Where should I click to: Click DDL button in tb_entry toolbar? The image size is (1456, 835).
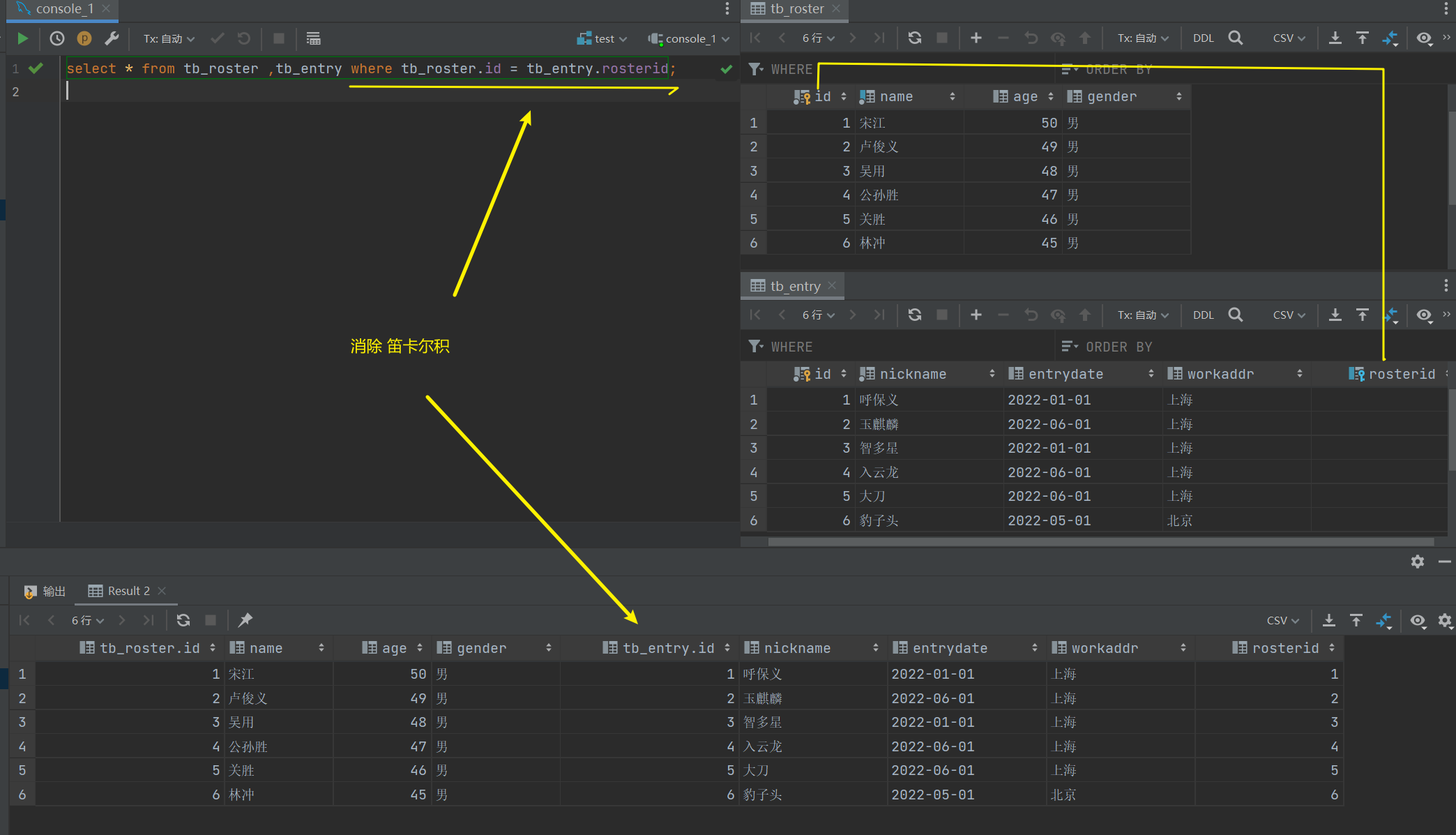[x=1203, y=315]
